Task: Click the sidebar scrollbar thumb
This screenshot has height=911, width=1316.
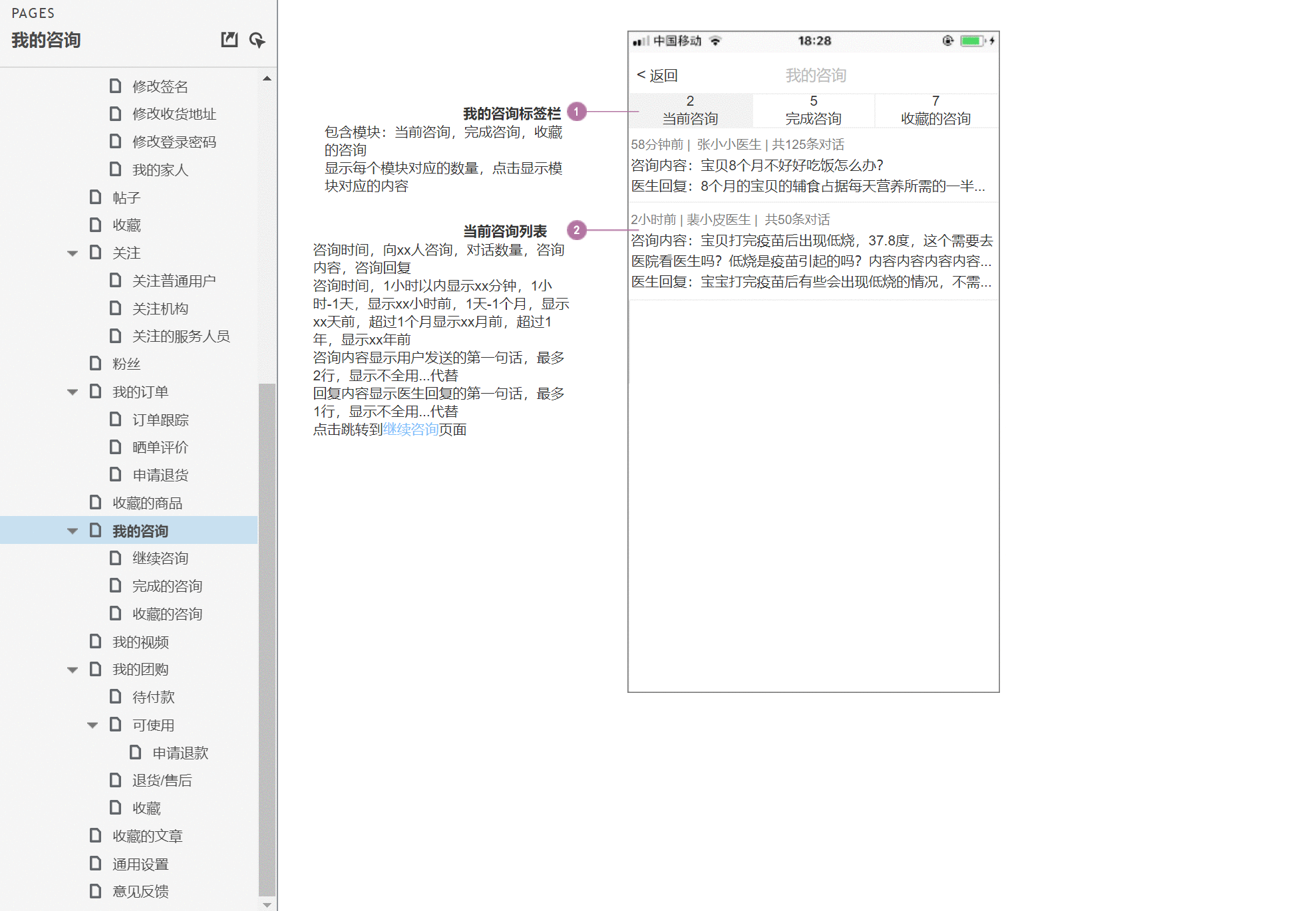Action: pos(267,640)
